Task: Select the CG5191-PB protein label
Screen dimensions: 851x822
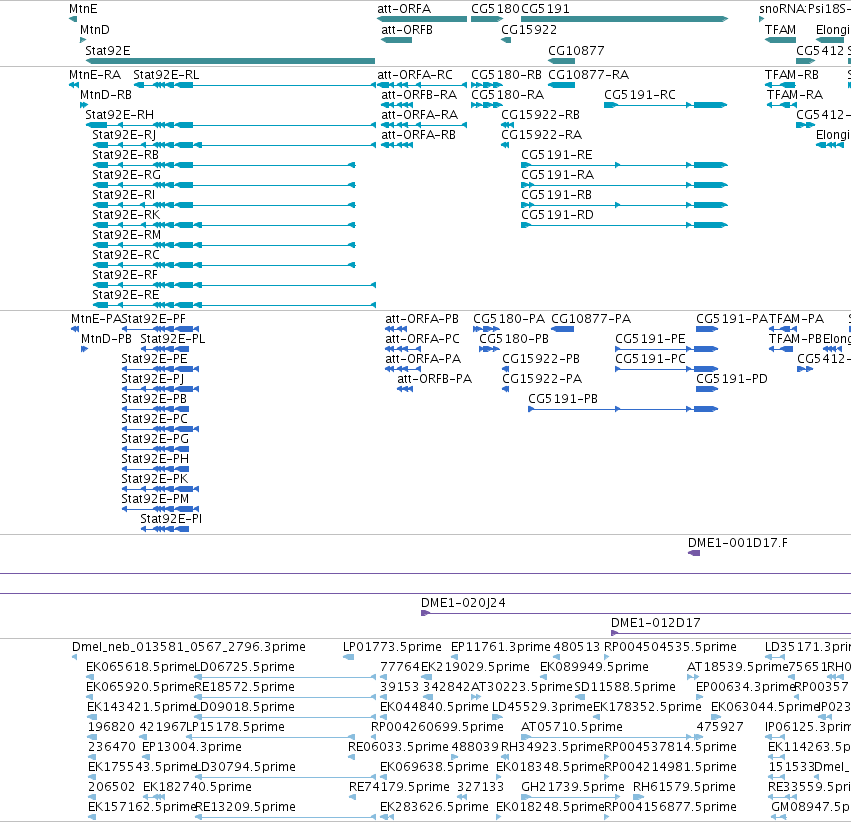Action: (x=563, y=399)
